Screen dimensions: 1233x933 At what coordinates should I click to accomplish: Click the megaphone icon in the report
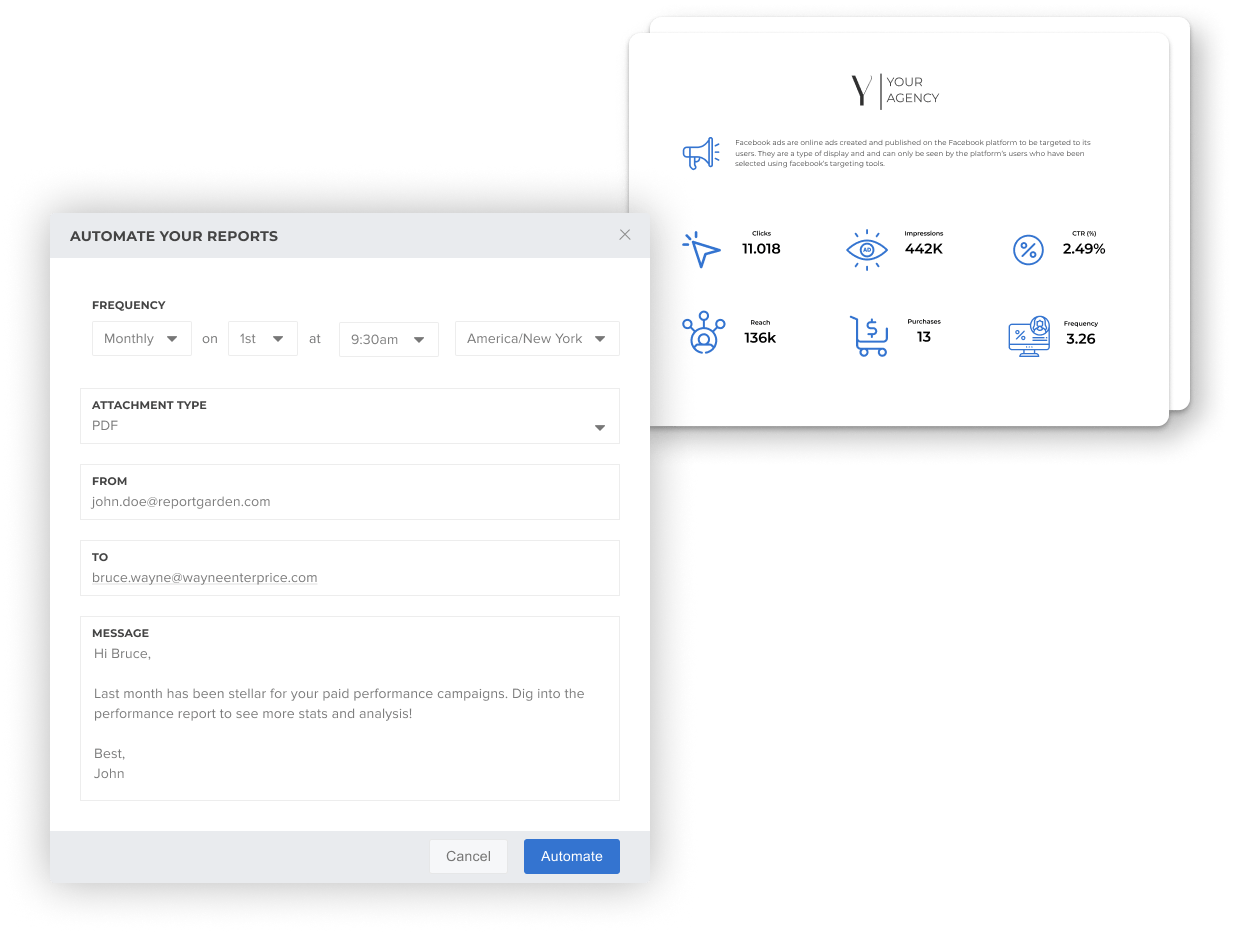click(701, 153)
